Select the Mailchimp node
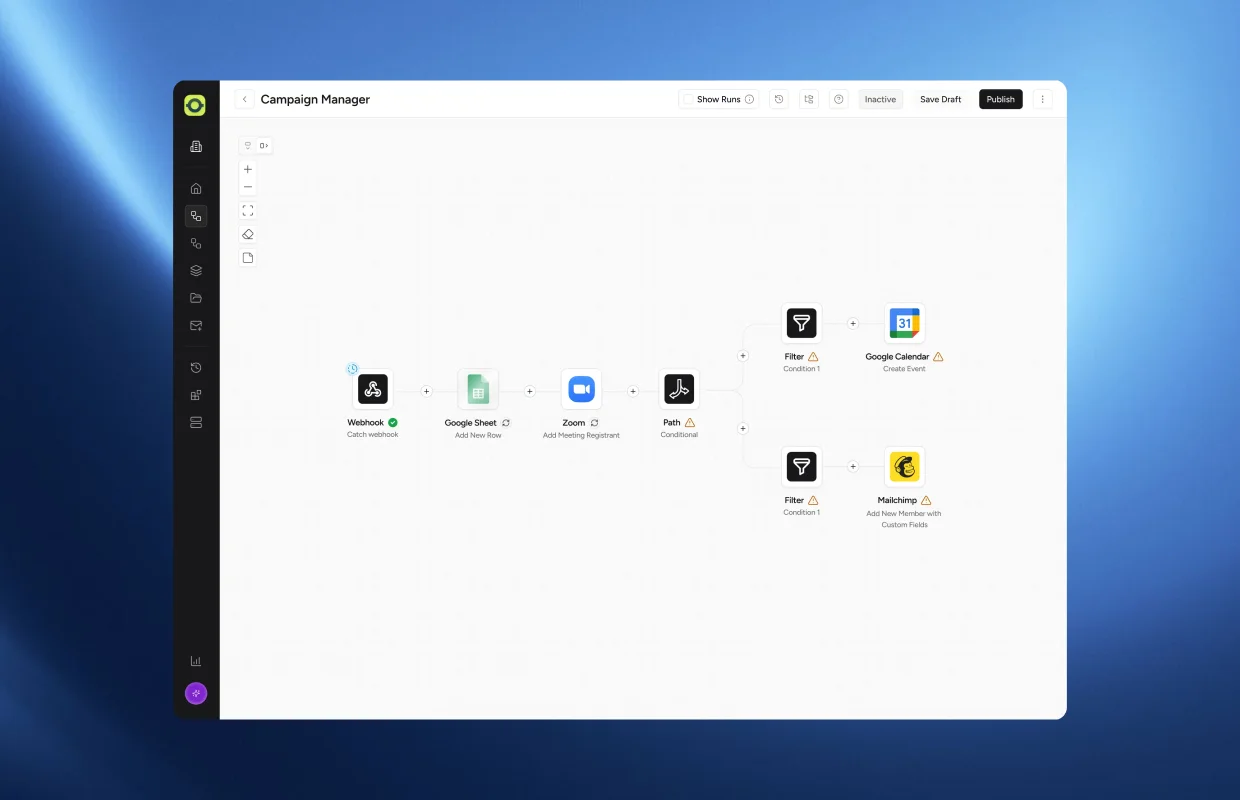This screenshot has height=800, width=1240. [x=904, y=466]
